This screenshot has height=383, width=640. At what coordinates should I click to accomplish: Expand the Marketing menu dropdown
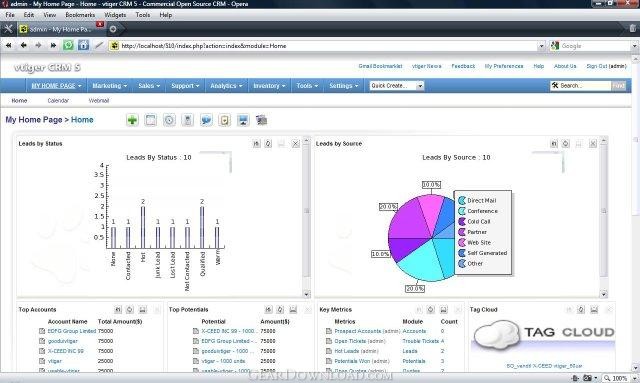(x=109, y=86)
